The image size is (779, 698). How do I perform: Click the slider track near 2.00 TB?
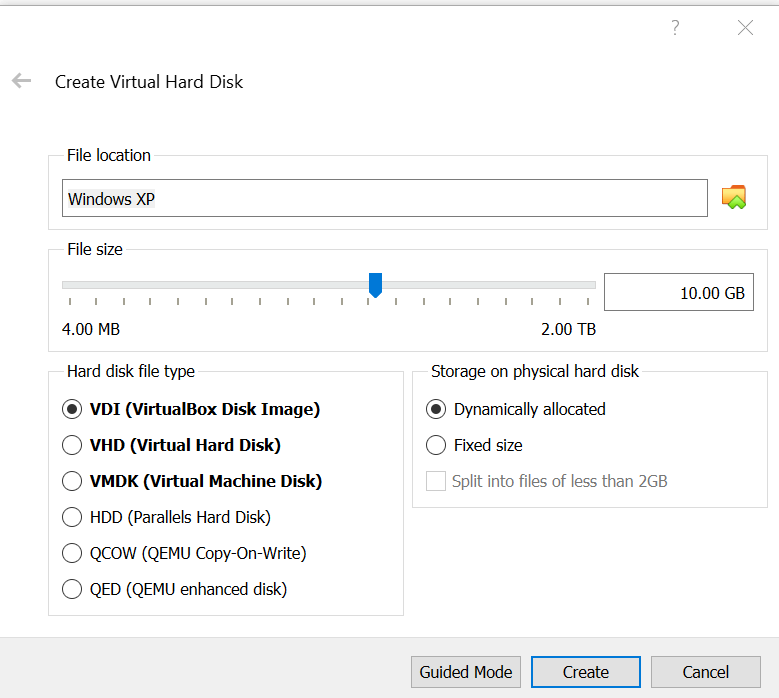[x=586, y=285]
